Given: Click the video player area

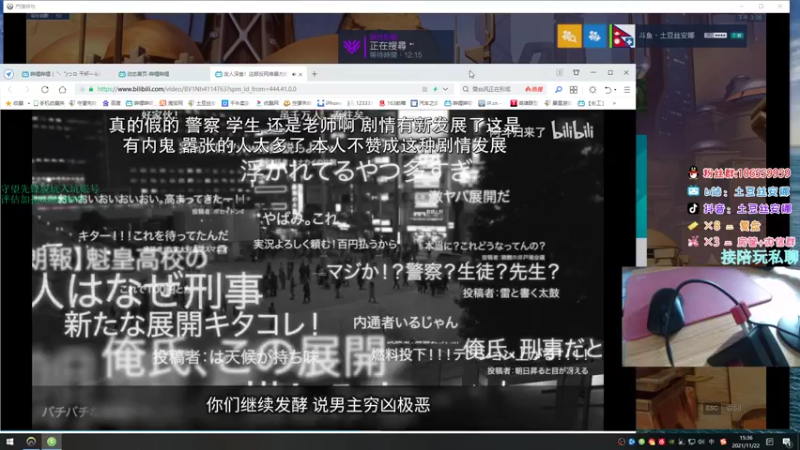Looking at the screenshot, I should point(318,269).
